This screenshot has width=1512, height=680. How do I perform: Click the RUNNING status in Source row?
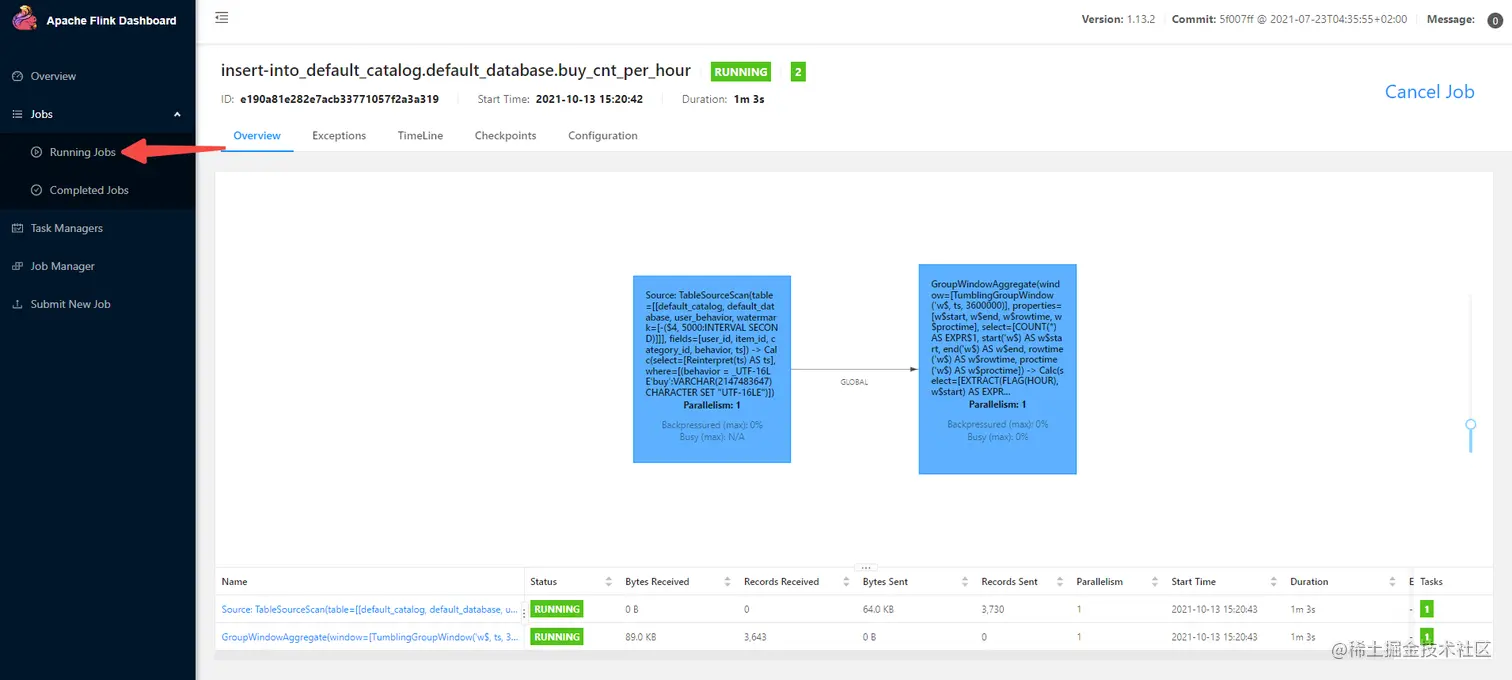556,609
